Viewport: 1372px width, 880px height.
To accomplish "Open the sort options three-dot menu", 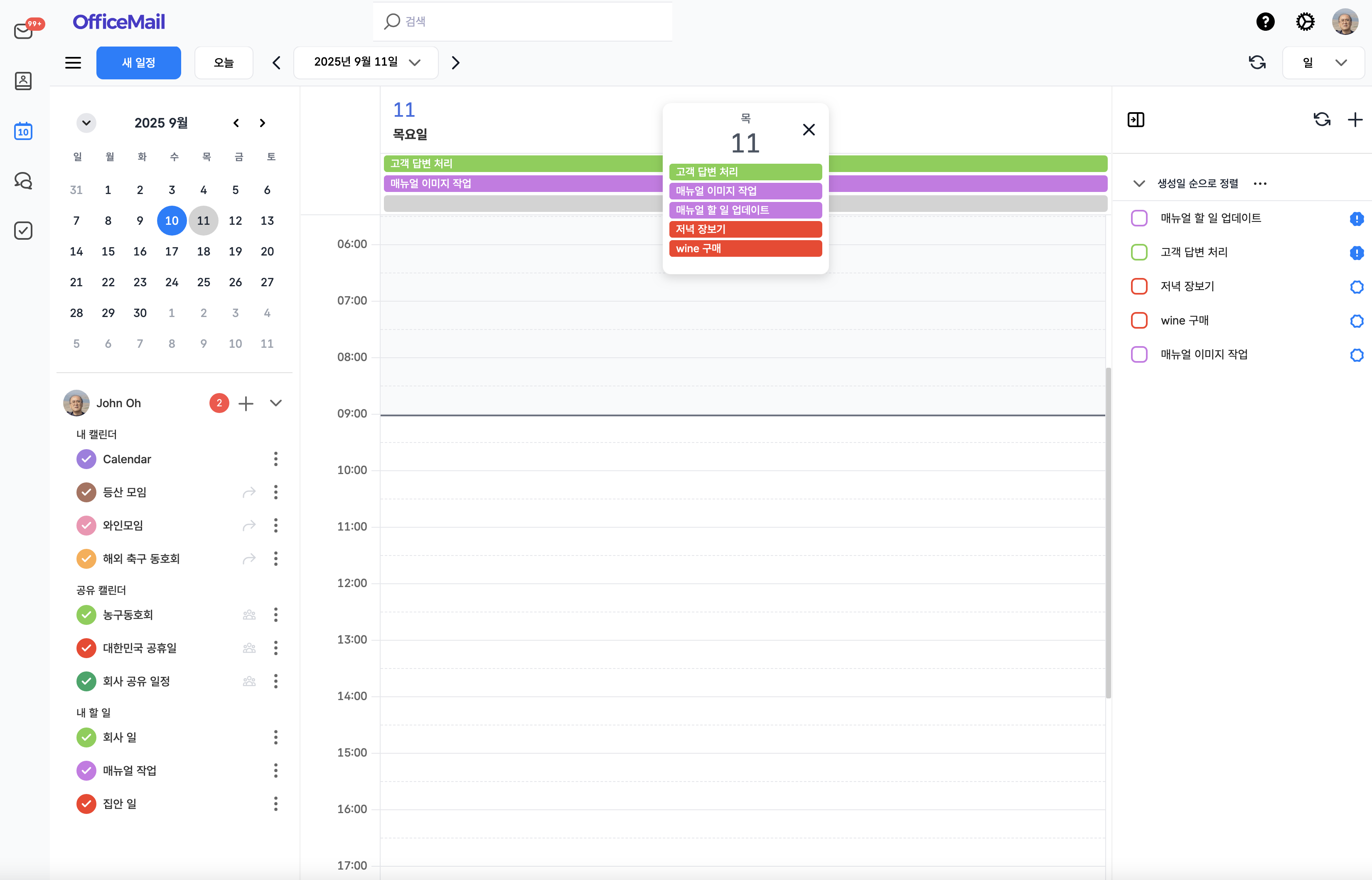I will click(1260, 183).
